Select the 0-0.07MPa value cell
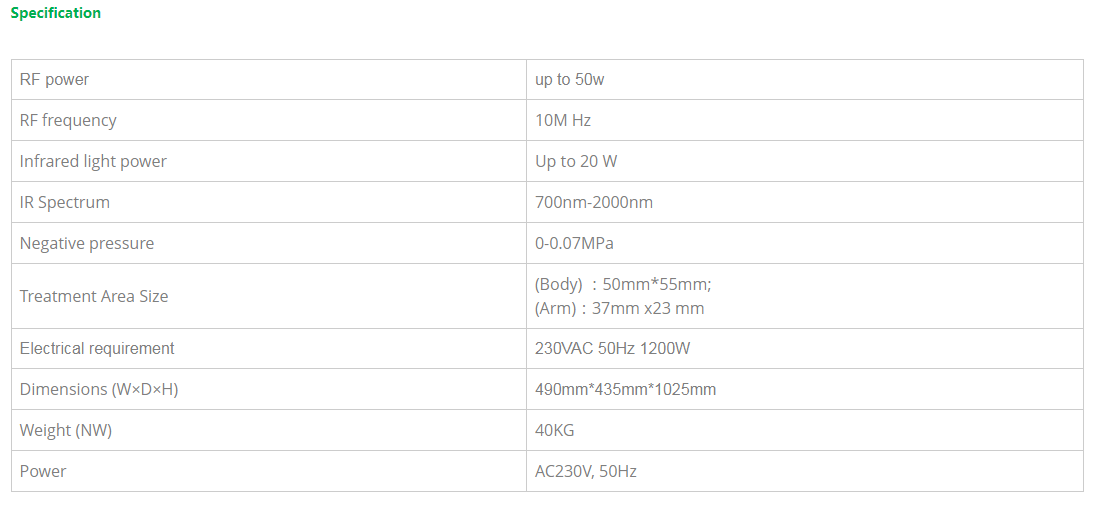Screen dimensions: 1102x511 point(582,244)
